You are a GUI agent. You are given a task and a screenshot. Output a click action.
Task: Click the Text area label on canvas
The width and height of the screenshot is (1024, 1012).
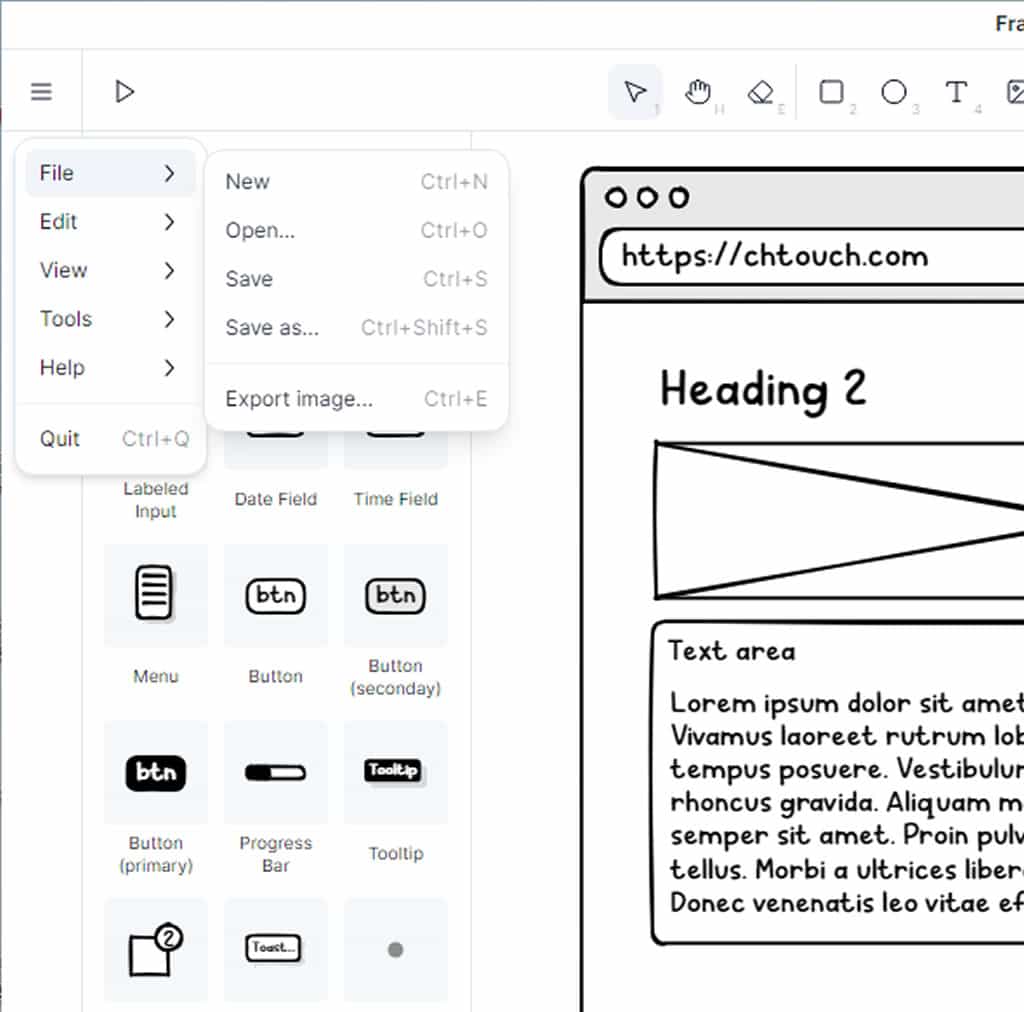(731, 651)
